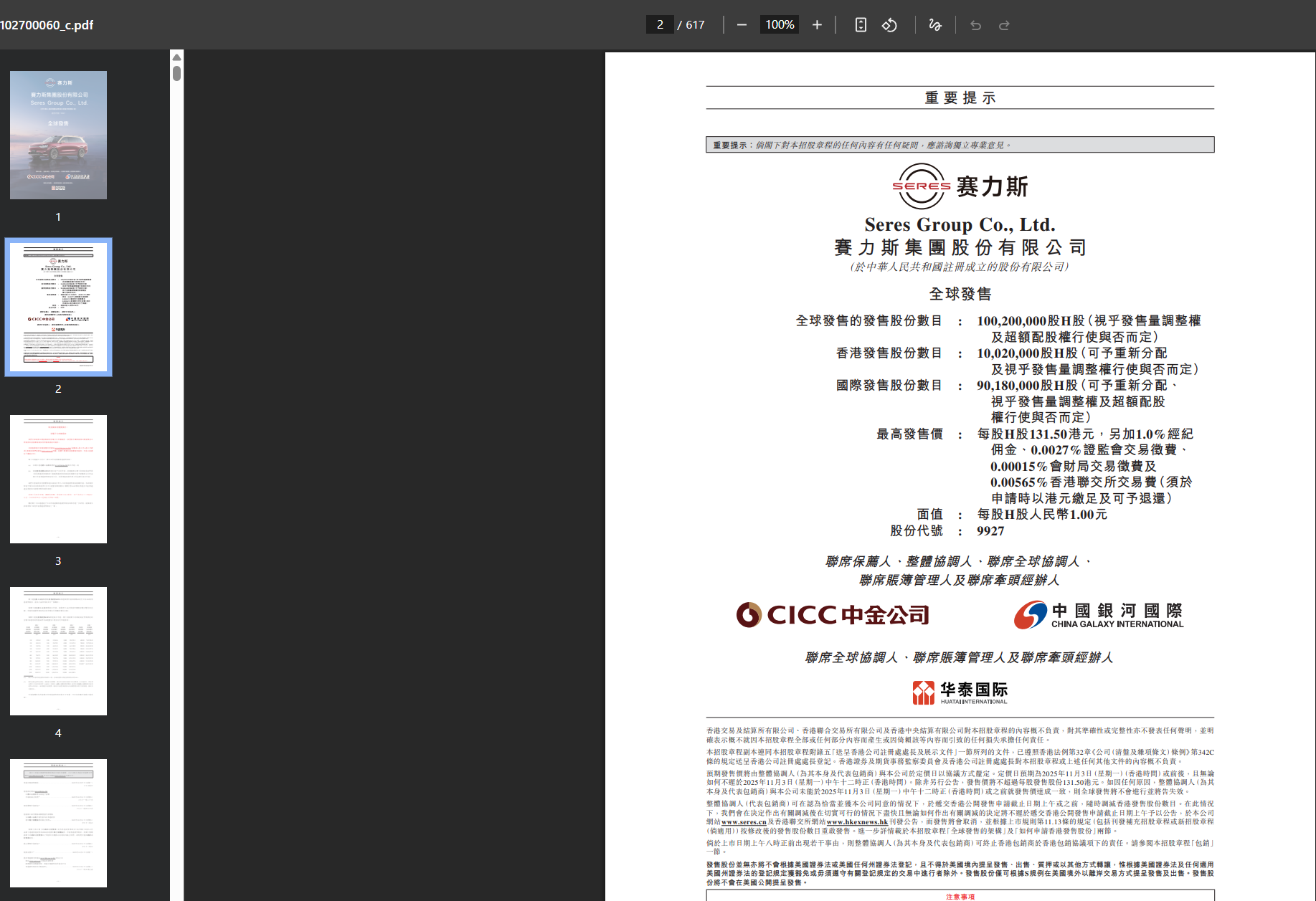Click the page label 1 under thumbnail
Image resolution: width=1316 pixels, height=901 pixels.
tap(58, 217)
